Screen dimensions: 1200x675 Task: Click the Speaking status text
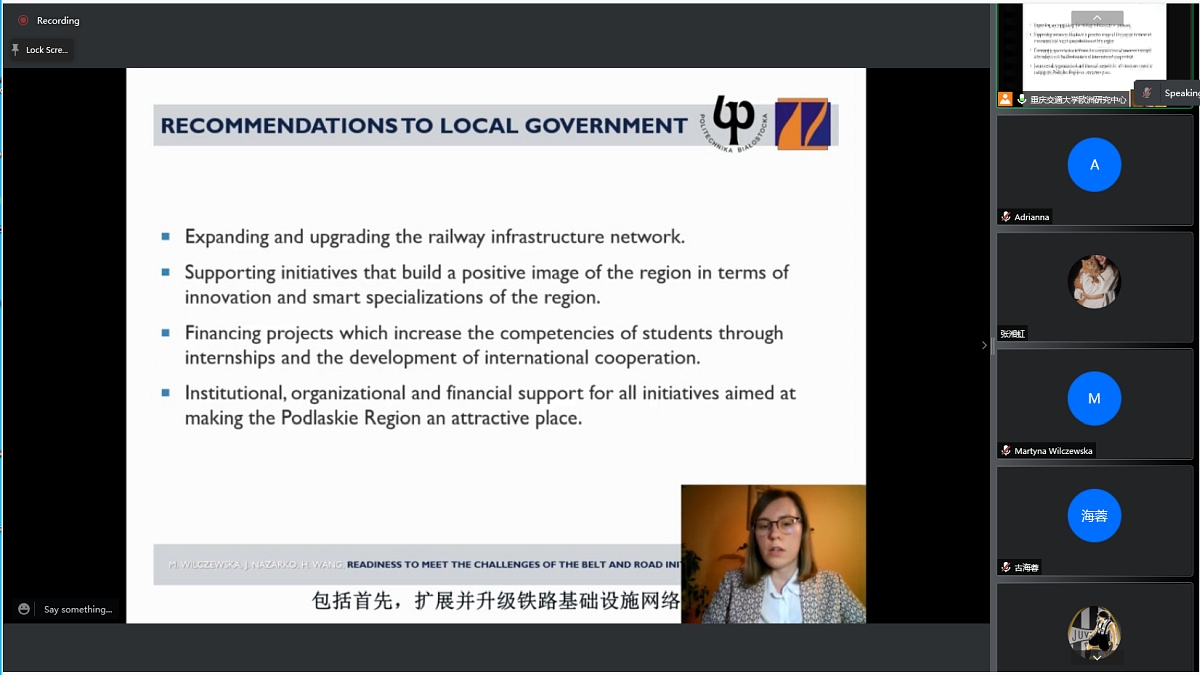tap(1182, 93)
